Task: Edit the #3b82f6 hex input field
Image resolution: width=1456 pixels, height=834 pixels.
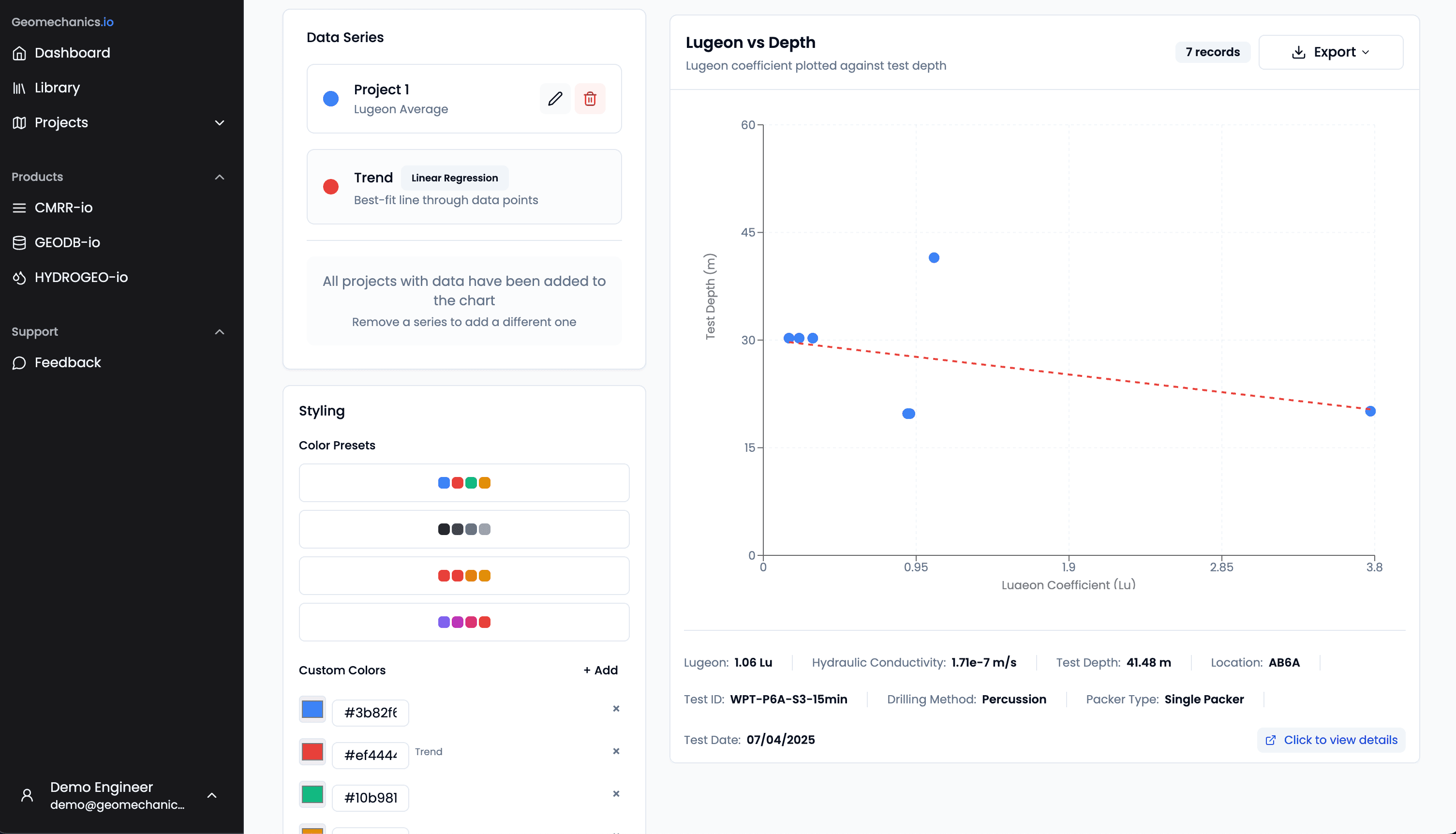Action: pos(370,712)
